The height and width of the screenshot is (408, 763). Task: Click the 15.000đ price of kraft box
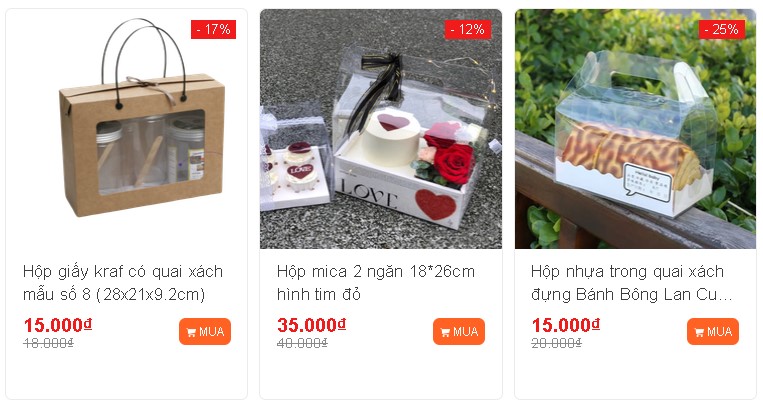pyautogui.click(x=58, y=325)
